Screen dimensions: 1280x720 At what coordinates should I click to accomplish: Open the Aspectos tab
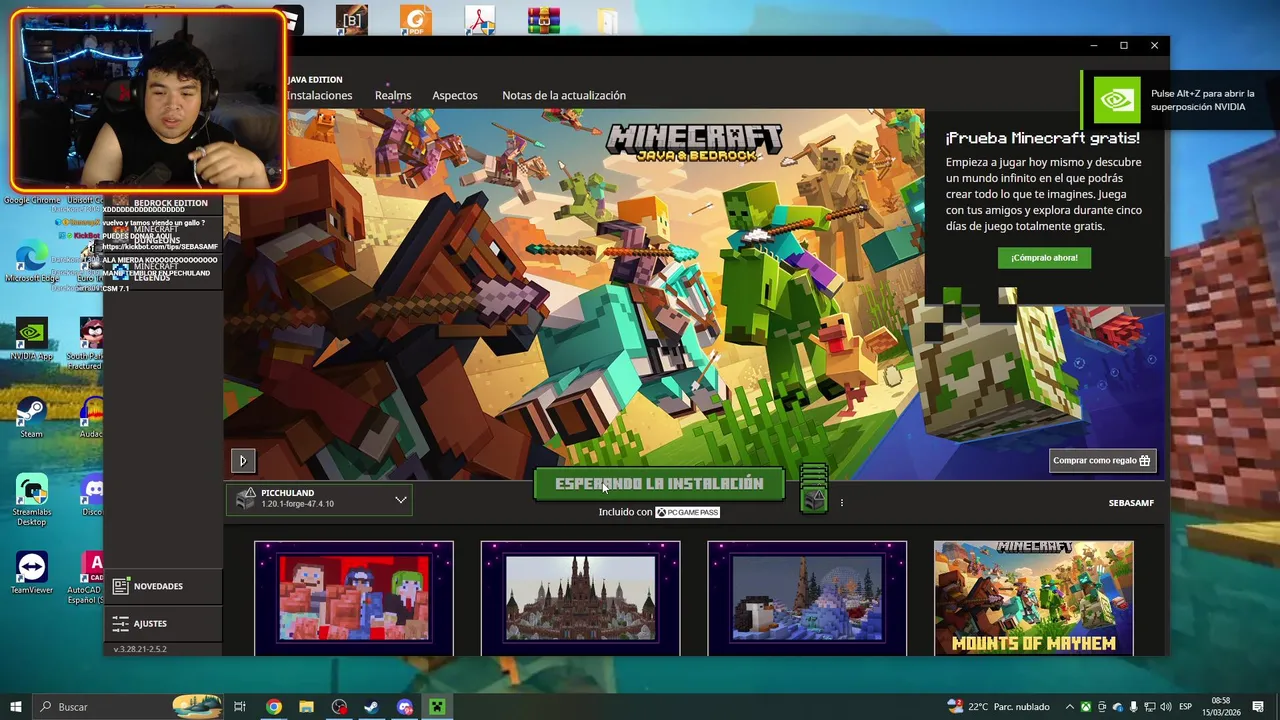[x=455, y=95]
